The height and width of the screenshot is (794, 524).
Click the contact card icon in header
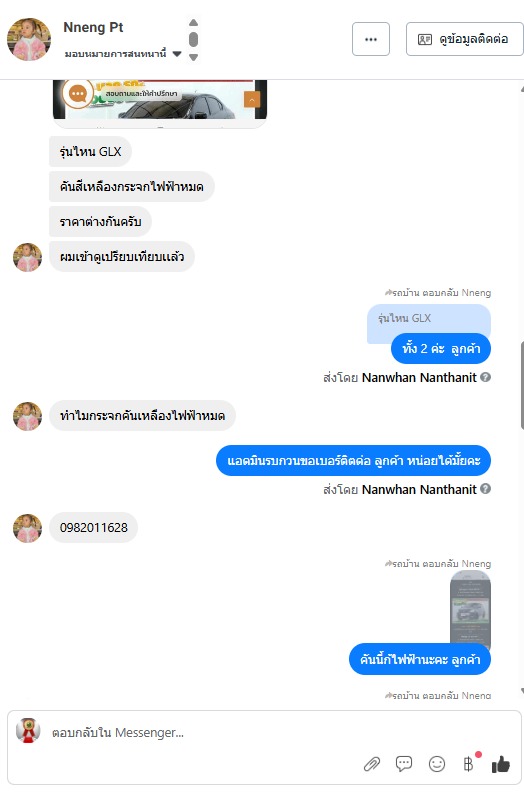point(425,39)
